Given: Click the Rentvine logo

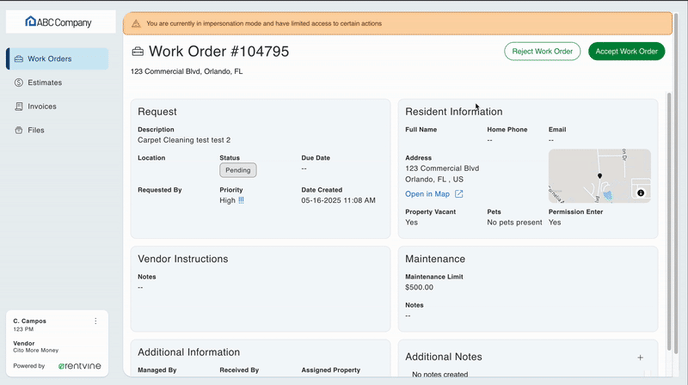Looking at the screenshot, I should pos(79,366).
